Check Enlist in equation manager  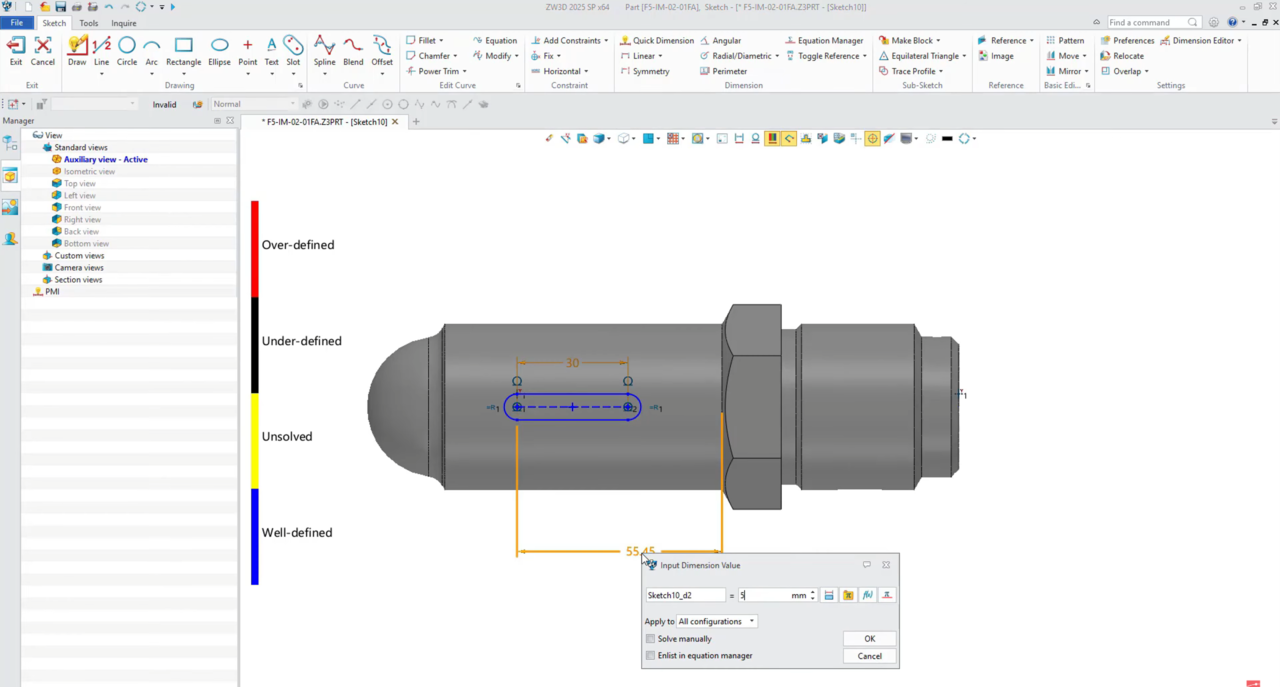click(651, 656)
